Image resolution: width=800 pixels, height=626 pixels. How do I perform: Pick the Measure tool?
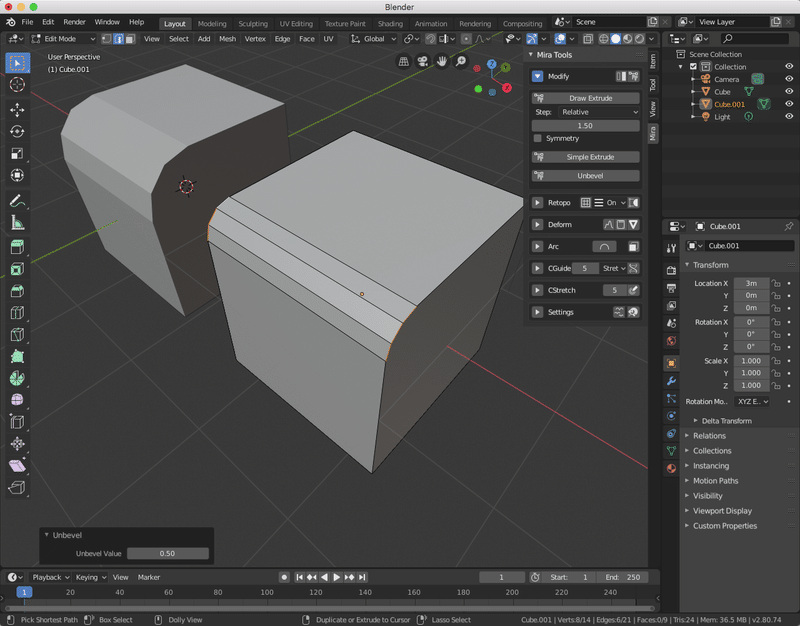(17, 223)
